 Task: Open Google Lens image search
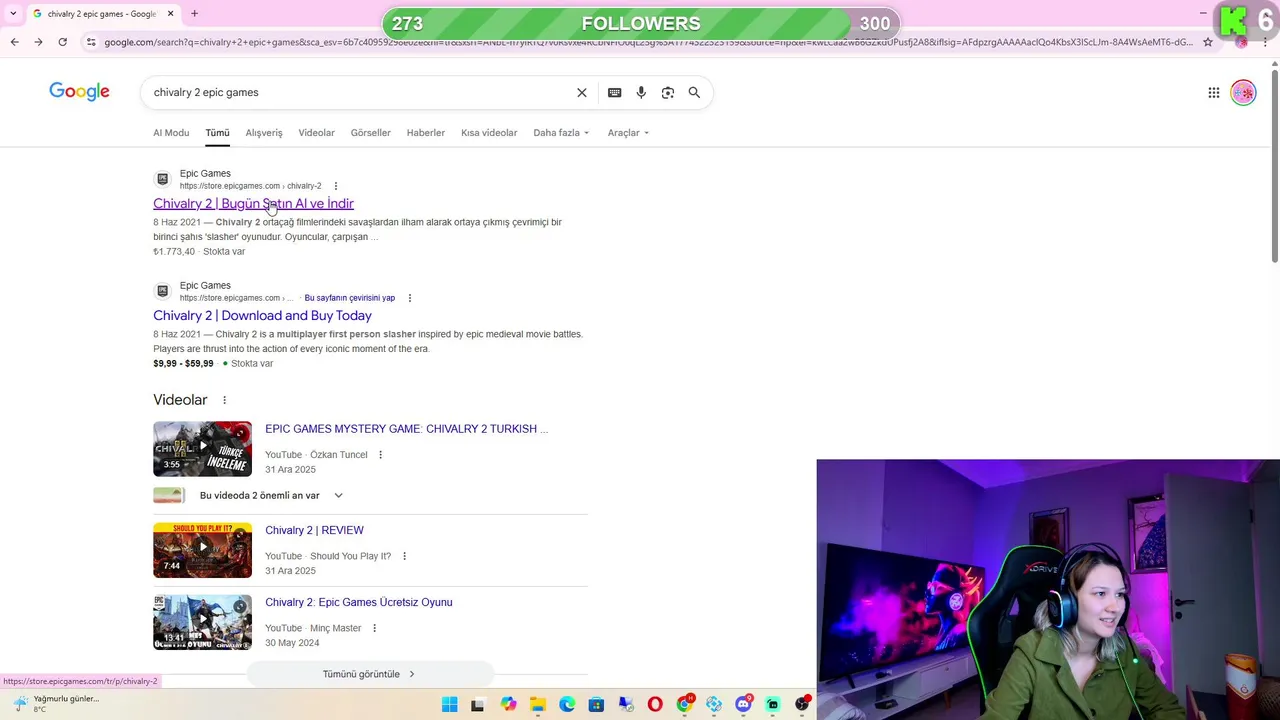pyautogui.click(x=668, y=92)
